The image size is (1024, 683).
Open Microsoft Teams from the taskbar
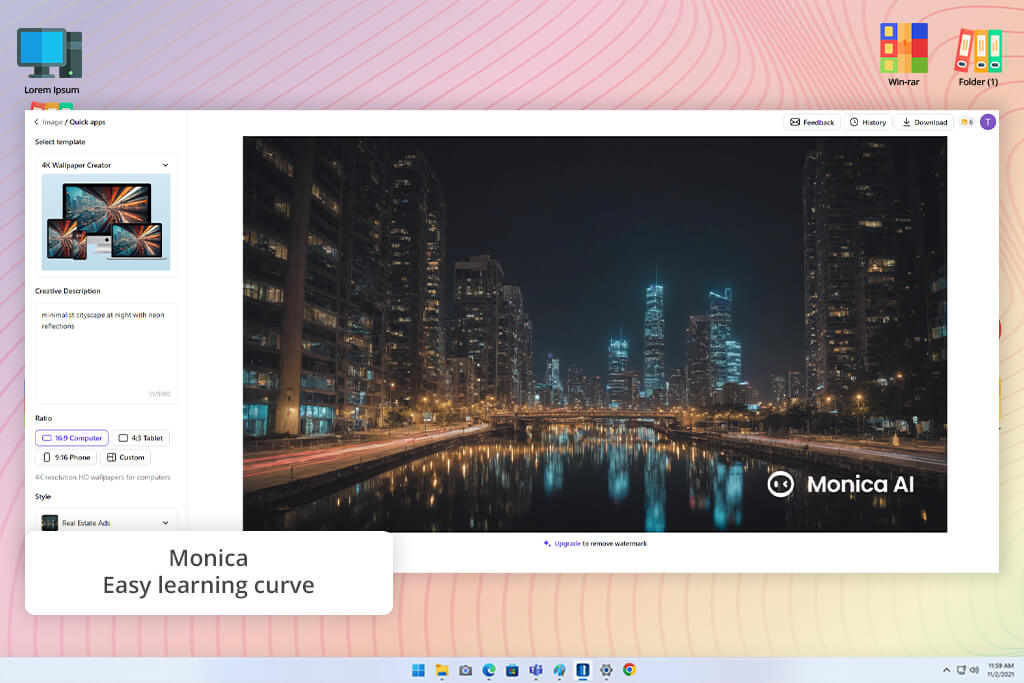536,670
